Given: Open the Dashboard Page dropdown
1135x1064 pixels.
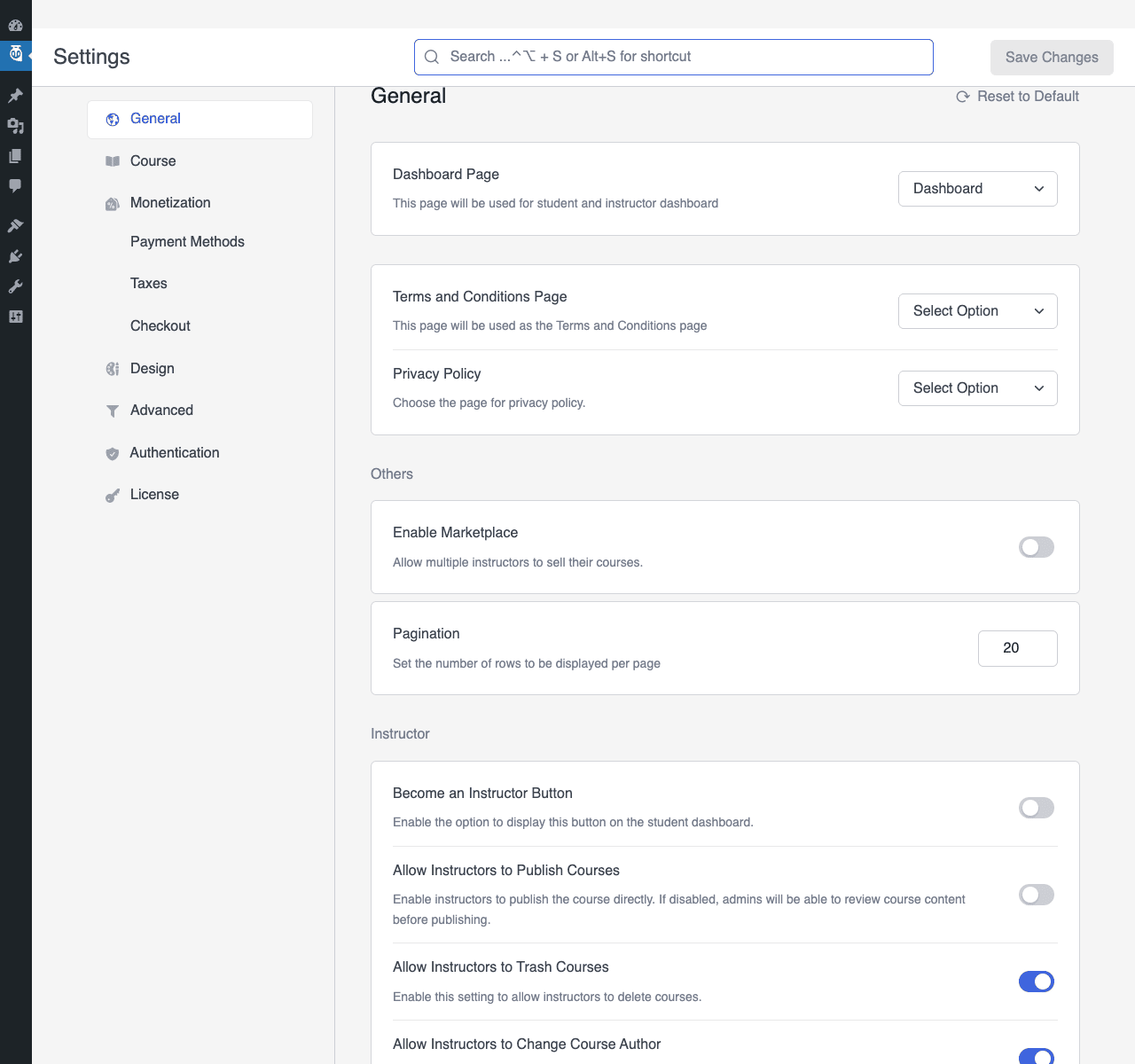Looking at the screenshot, I should [x=978, y=189].
